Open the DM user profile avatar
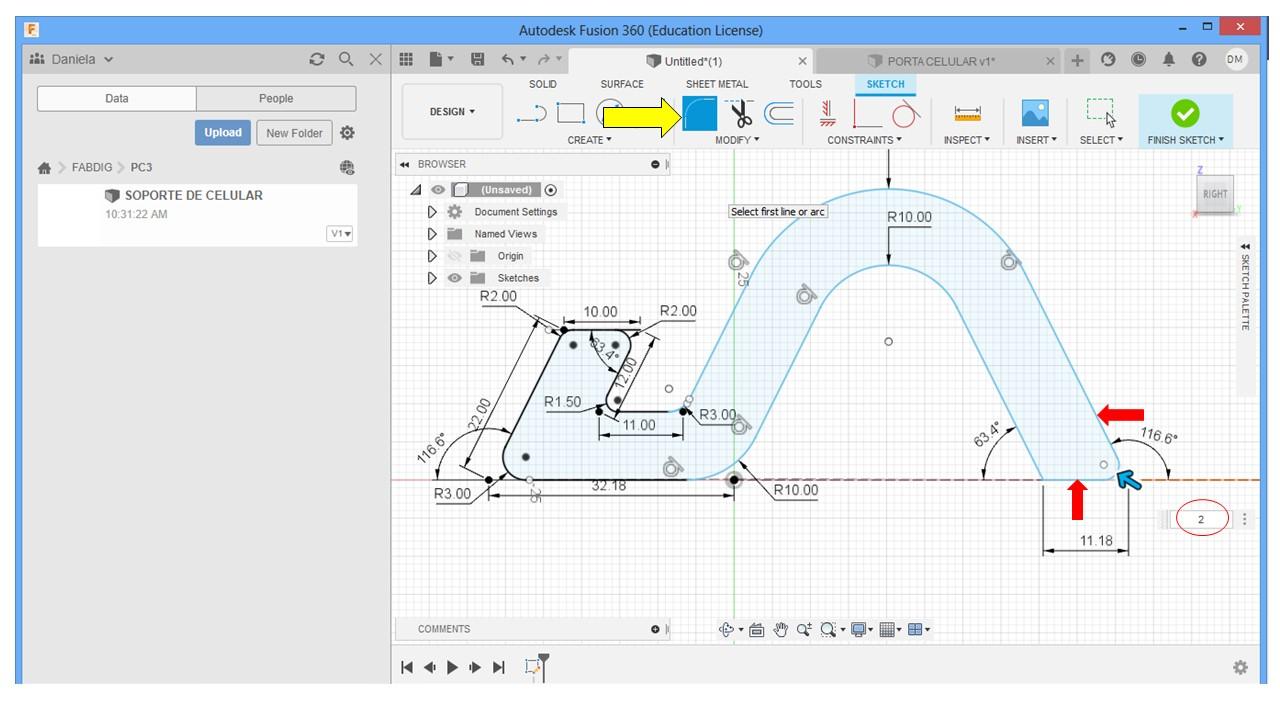The height and width of the screenshot is (720, 1280). point(1235,59)
